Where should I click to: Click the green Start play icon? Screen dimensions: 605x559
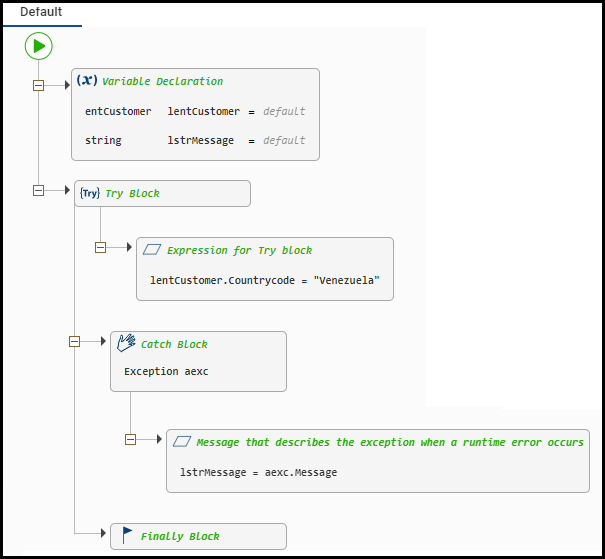pos(38,46)
